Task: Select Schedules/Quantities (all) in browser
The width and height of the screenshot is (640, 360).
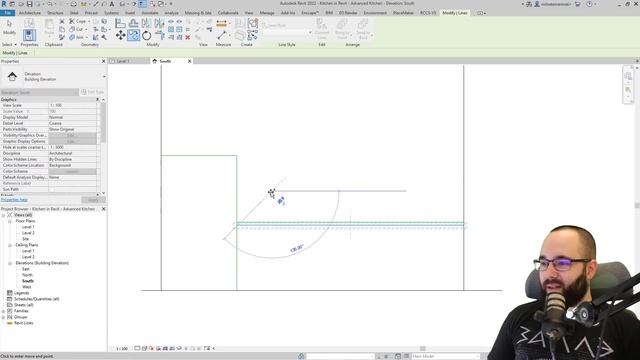Action: (x=36, y=299)
